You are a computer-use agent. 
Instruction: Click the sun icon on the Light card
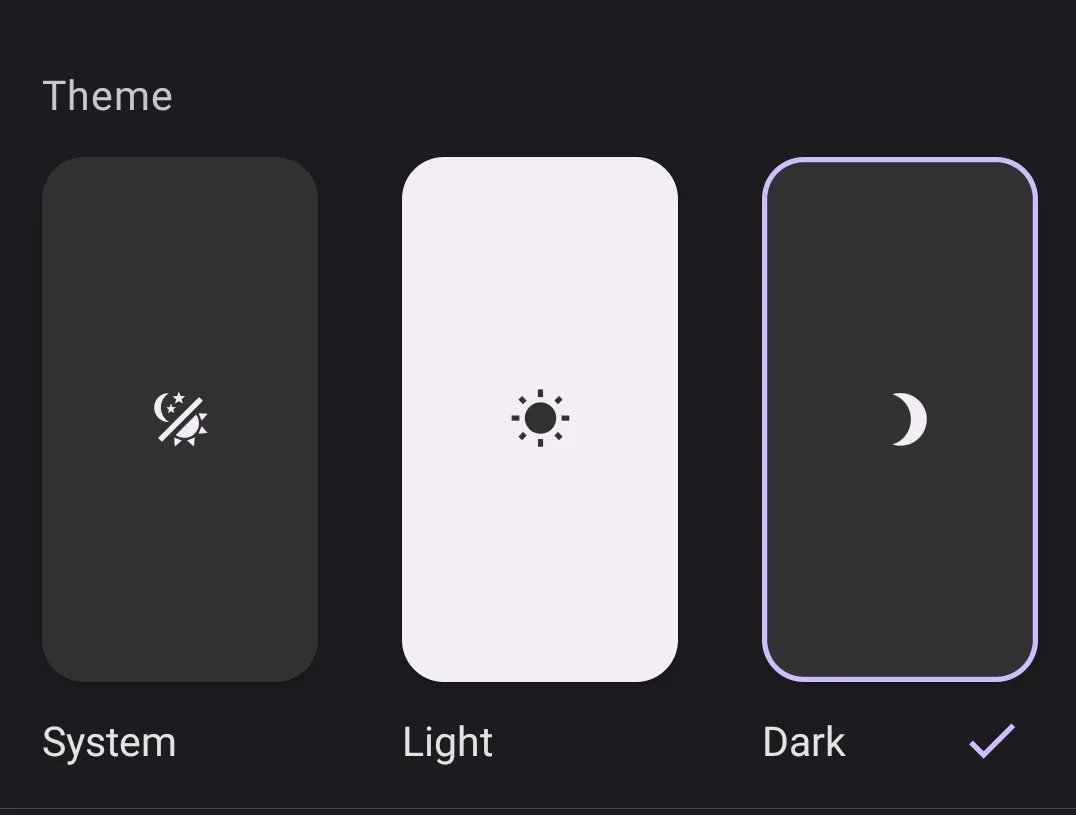[x=540, y=418]
